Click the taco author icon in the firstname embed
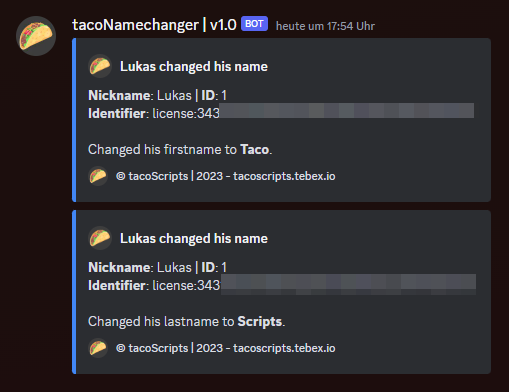This screenshot has height=392, width=509. [x=100, y=66]
